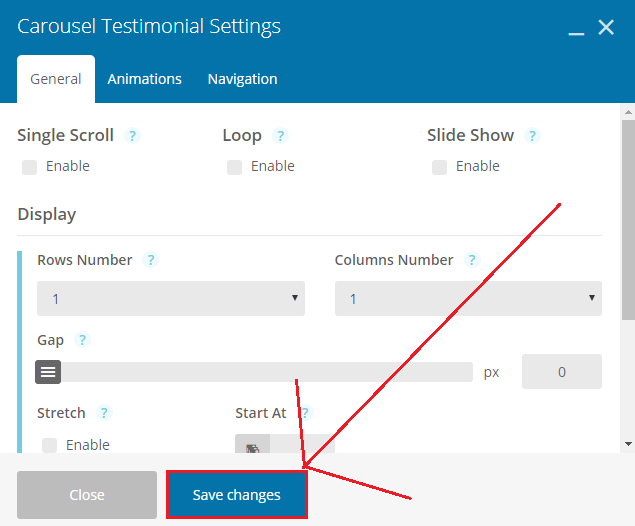Screen dimensions: 635x526
Task: Close settings dialog with X icon
Action: click(x=606, y=28)
